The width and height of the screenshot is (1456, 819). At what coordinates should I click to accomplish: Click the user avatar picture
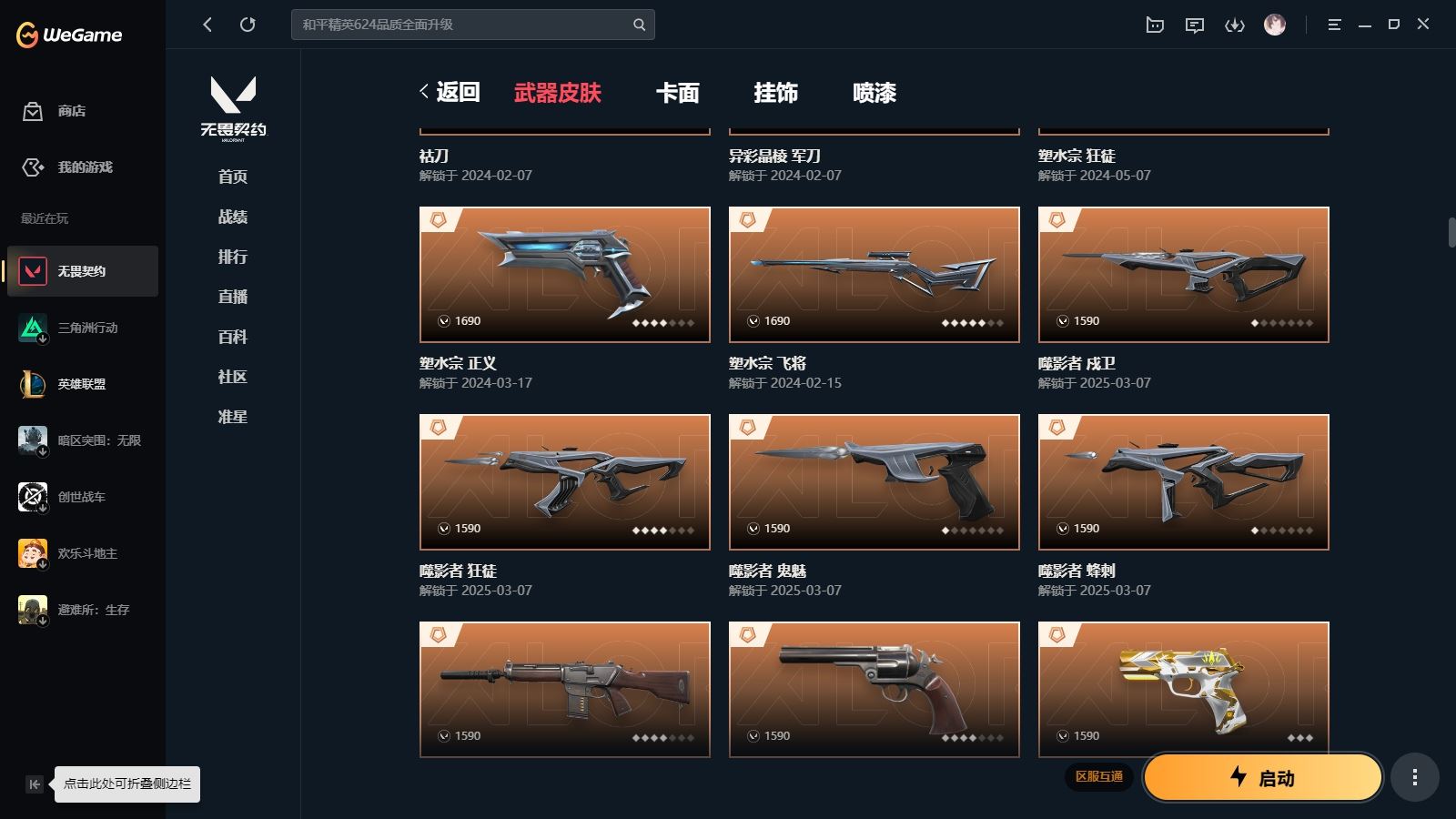1275,25
